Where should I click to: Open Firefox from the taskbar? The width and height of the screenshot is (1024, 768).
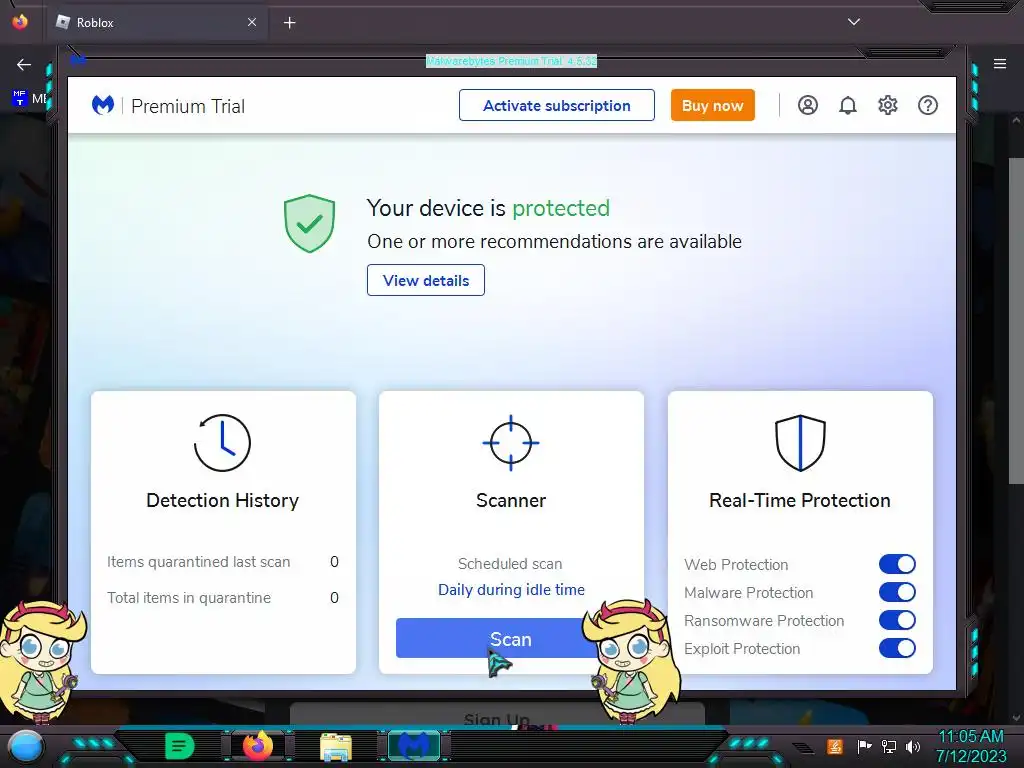coord(257,746)
